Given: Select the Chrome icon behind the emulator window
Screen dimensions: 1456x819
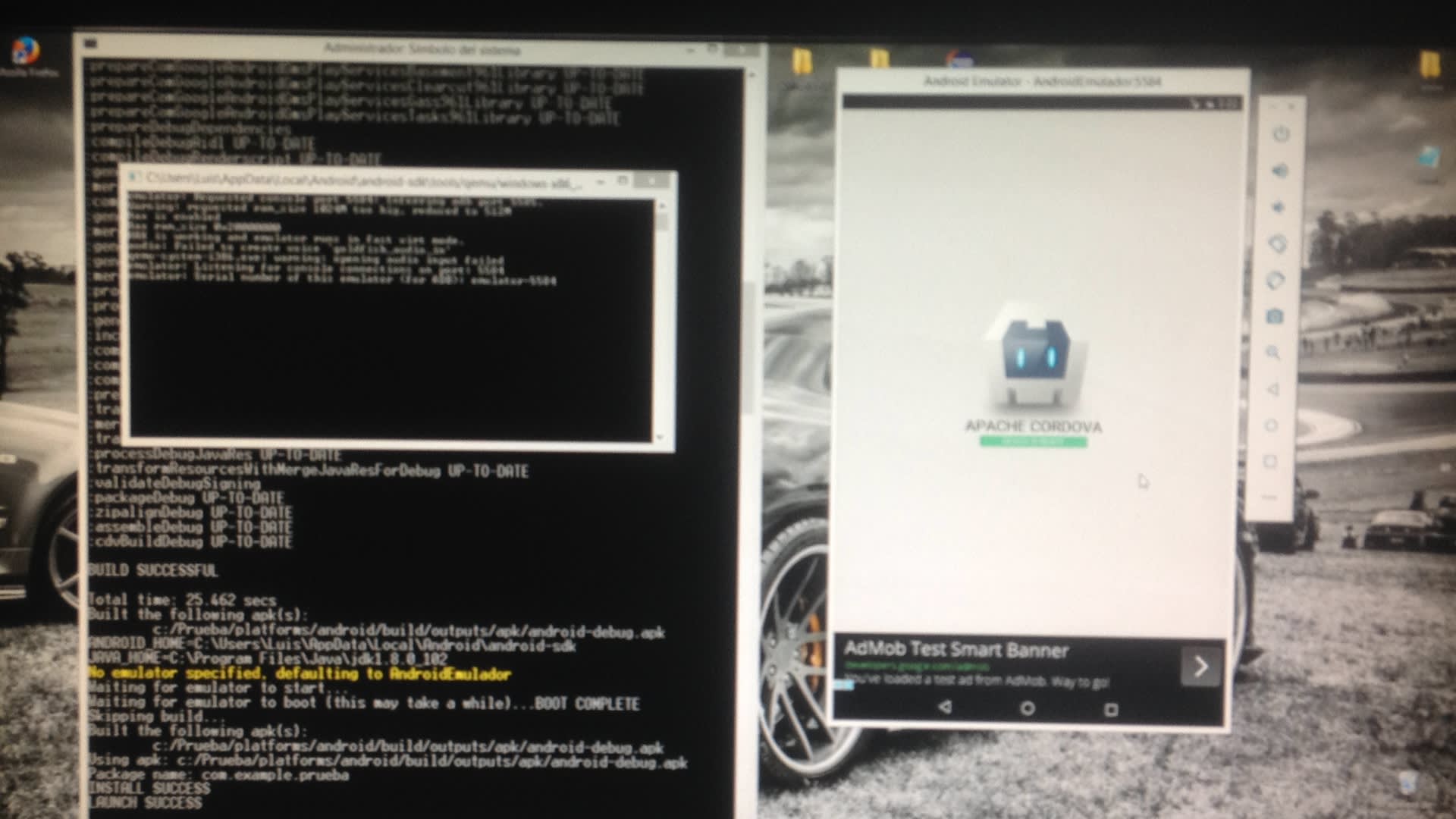Looking at the screenshot, I should coord(959,58).
